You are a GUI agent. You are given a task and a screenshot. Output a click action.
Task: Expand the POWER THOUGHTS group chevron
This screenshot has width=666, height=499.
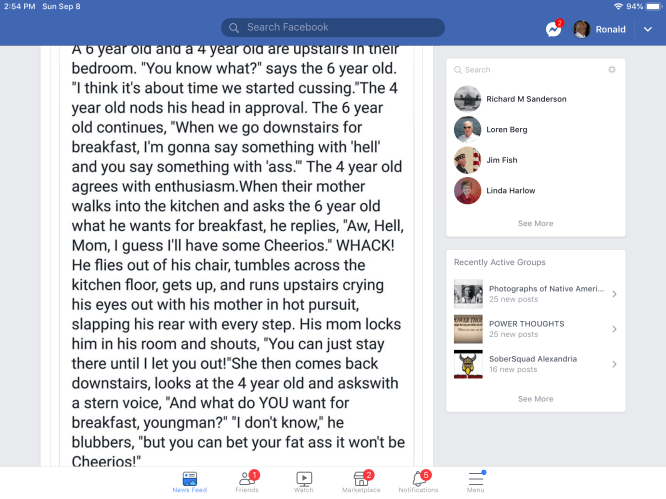pos(614,328)
